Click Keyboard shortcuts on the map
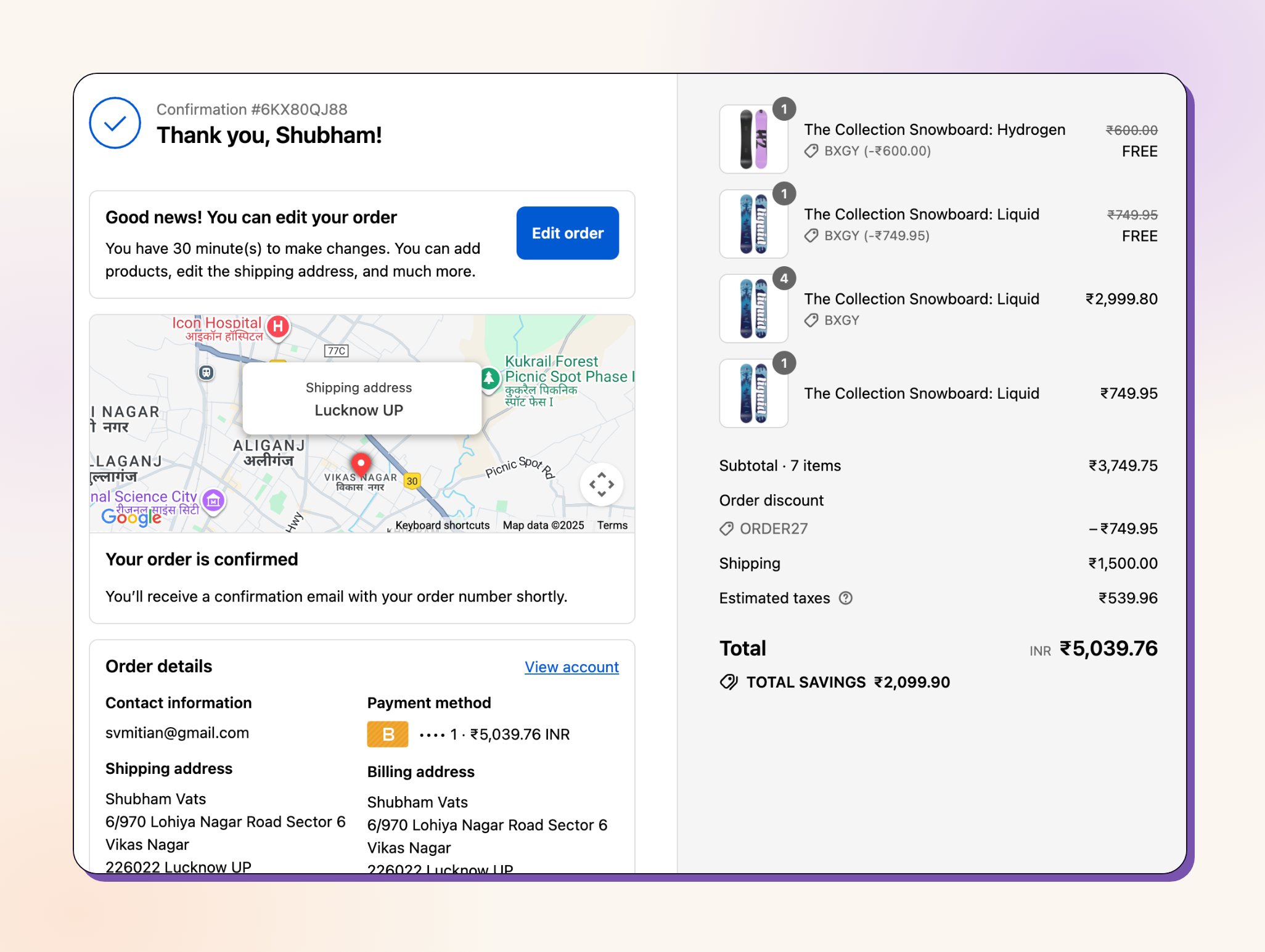The image size is (1265, 952). pos(442,525)
